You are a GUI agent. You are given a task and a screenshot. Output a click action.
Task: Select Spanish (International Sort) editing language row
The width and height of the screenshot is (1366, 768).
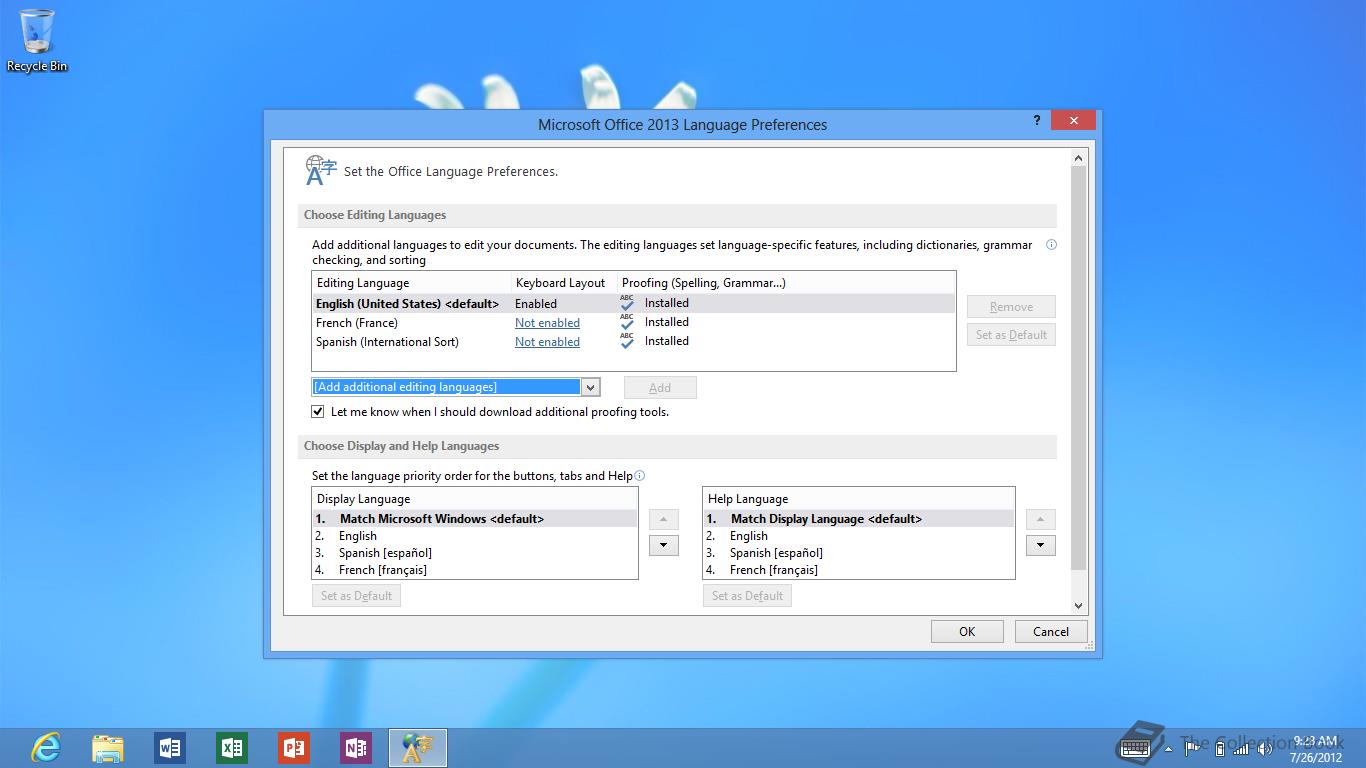pos(634,341)
